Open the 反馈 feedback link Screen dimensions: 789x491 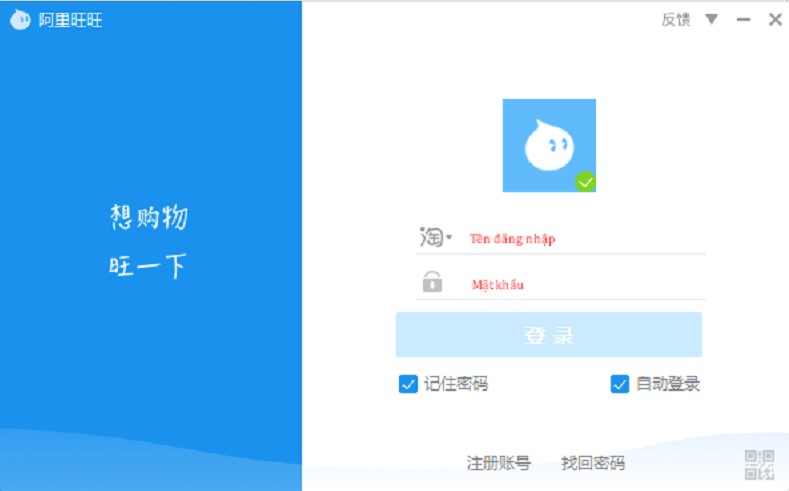[x=675, y=19]
